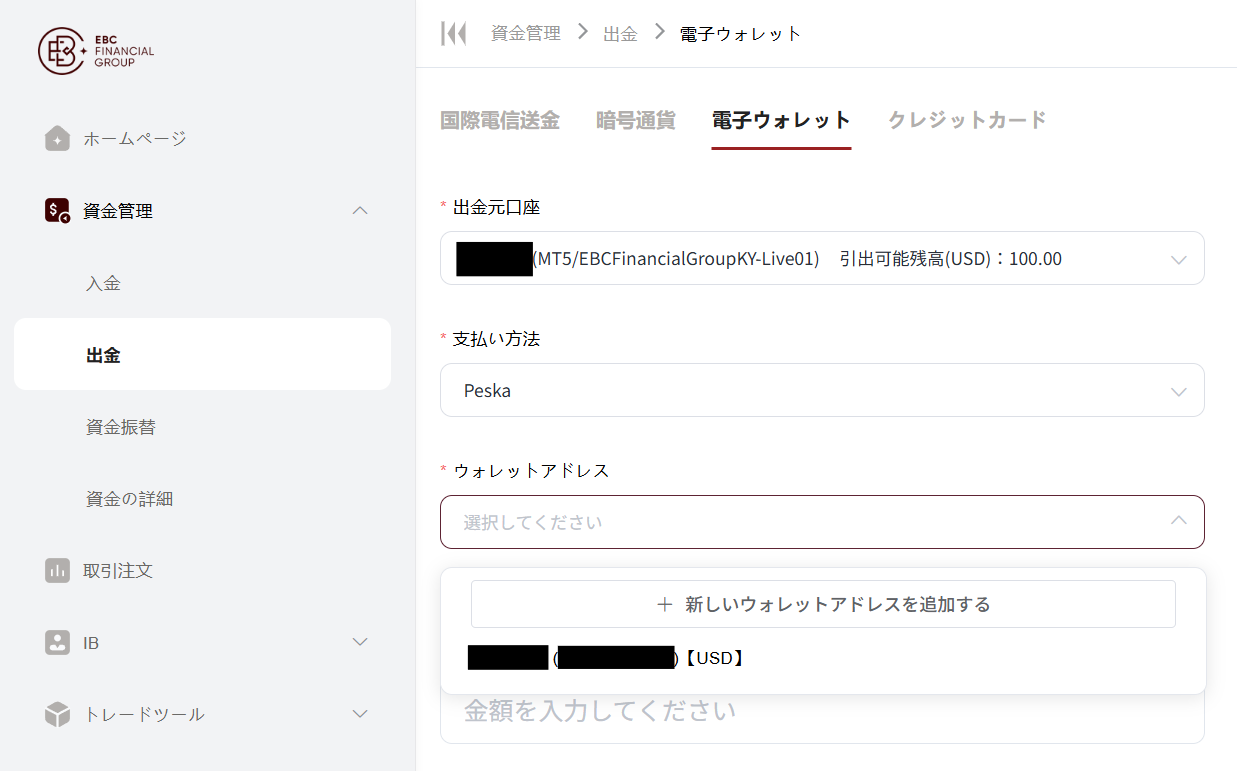Click the IB person icon
The width and height of the screenshot is (1237, 771).
coord(58,642)
